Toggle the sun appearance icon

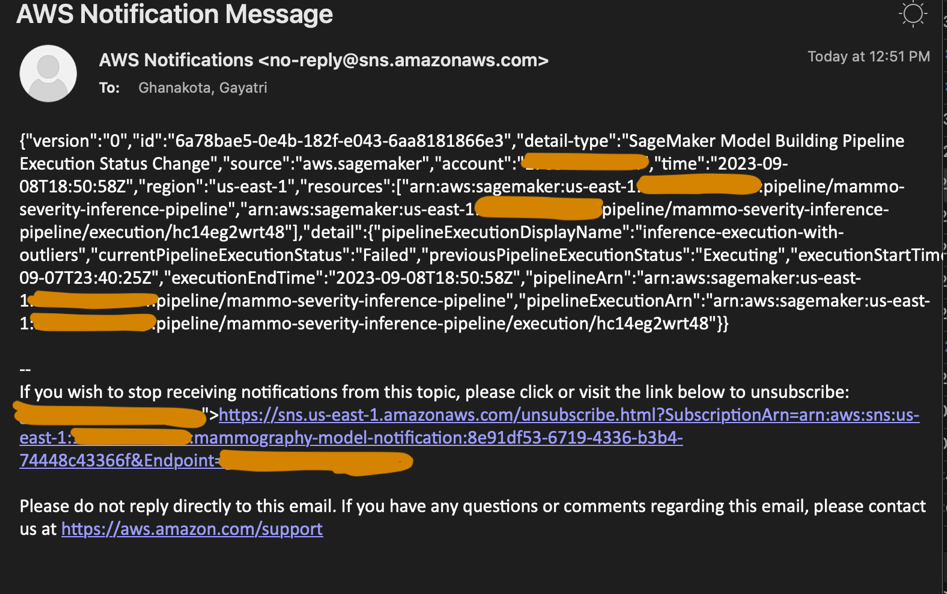click(912, 14)
